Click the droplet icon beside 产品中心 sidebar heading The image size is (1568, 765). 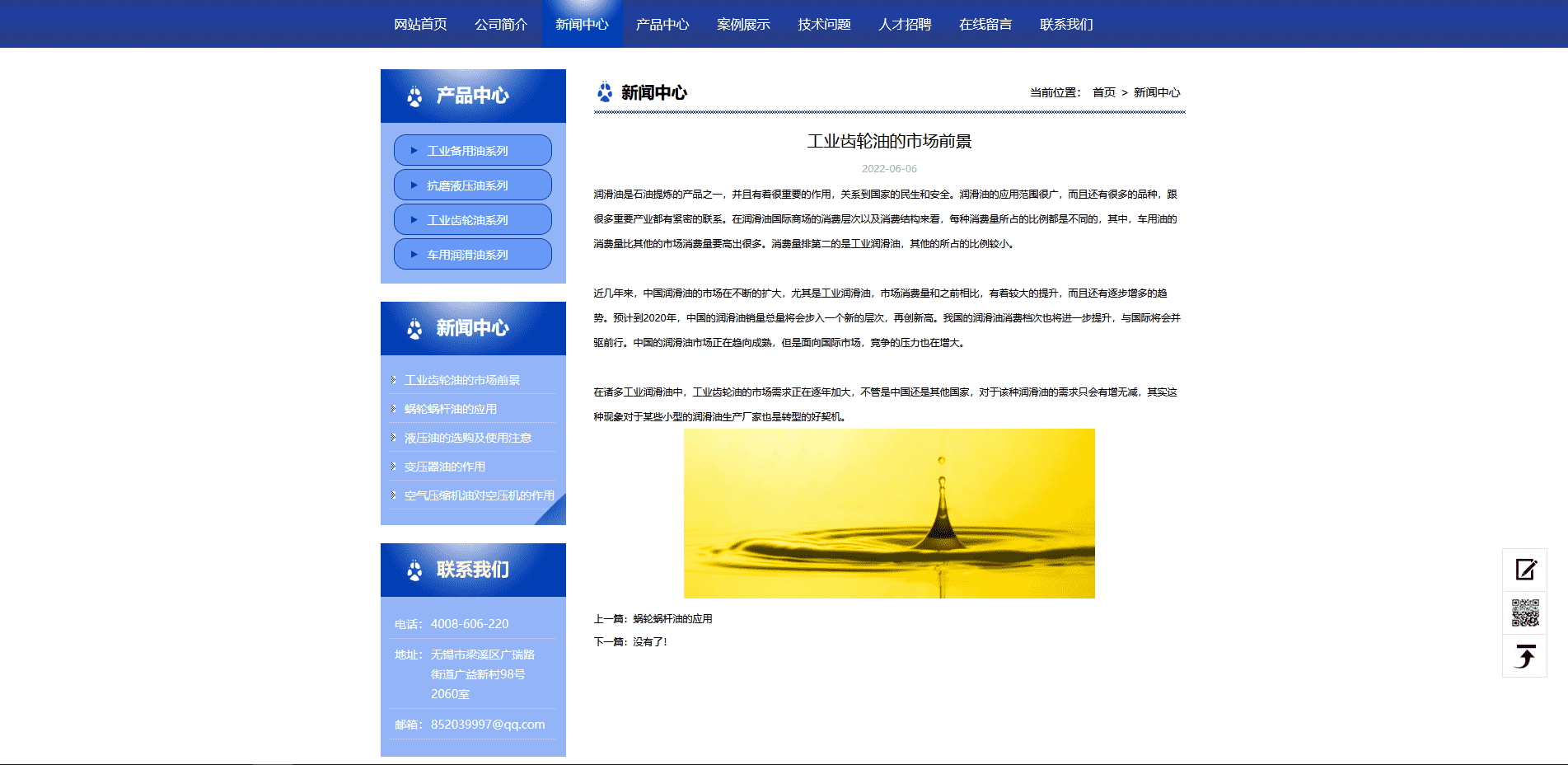(414, 96)
